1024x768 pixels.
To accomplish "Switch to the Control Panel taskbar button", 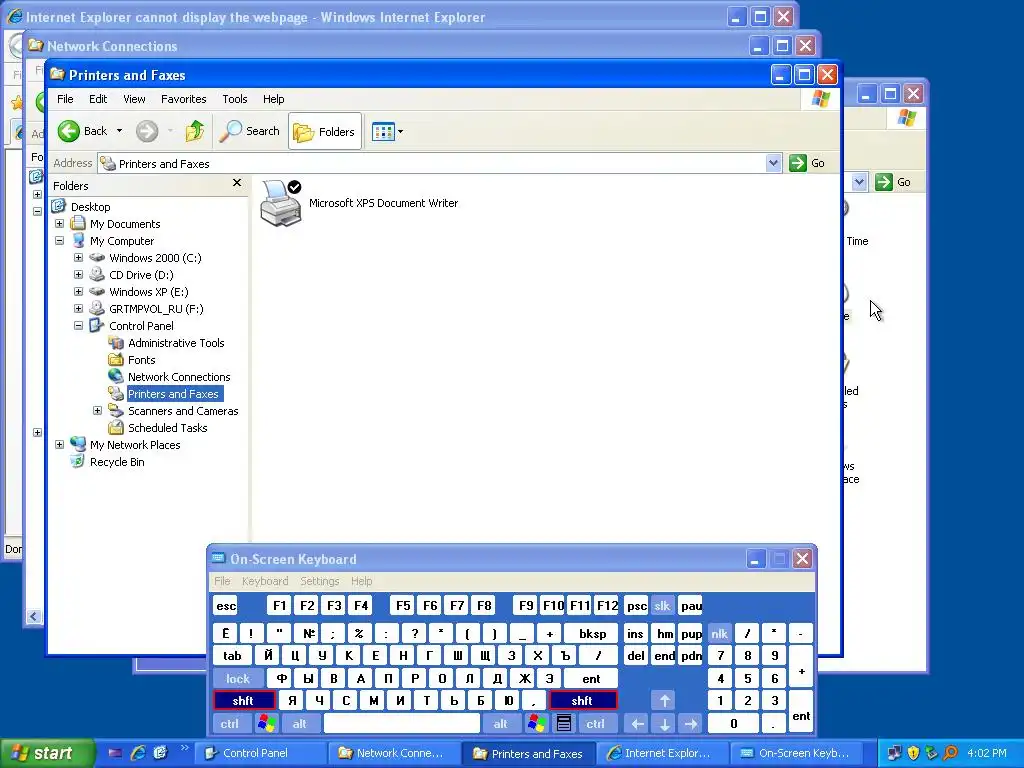I will pos(259,753).
